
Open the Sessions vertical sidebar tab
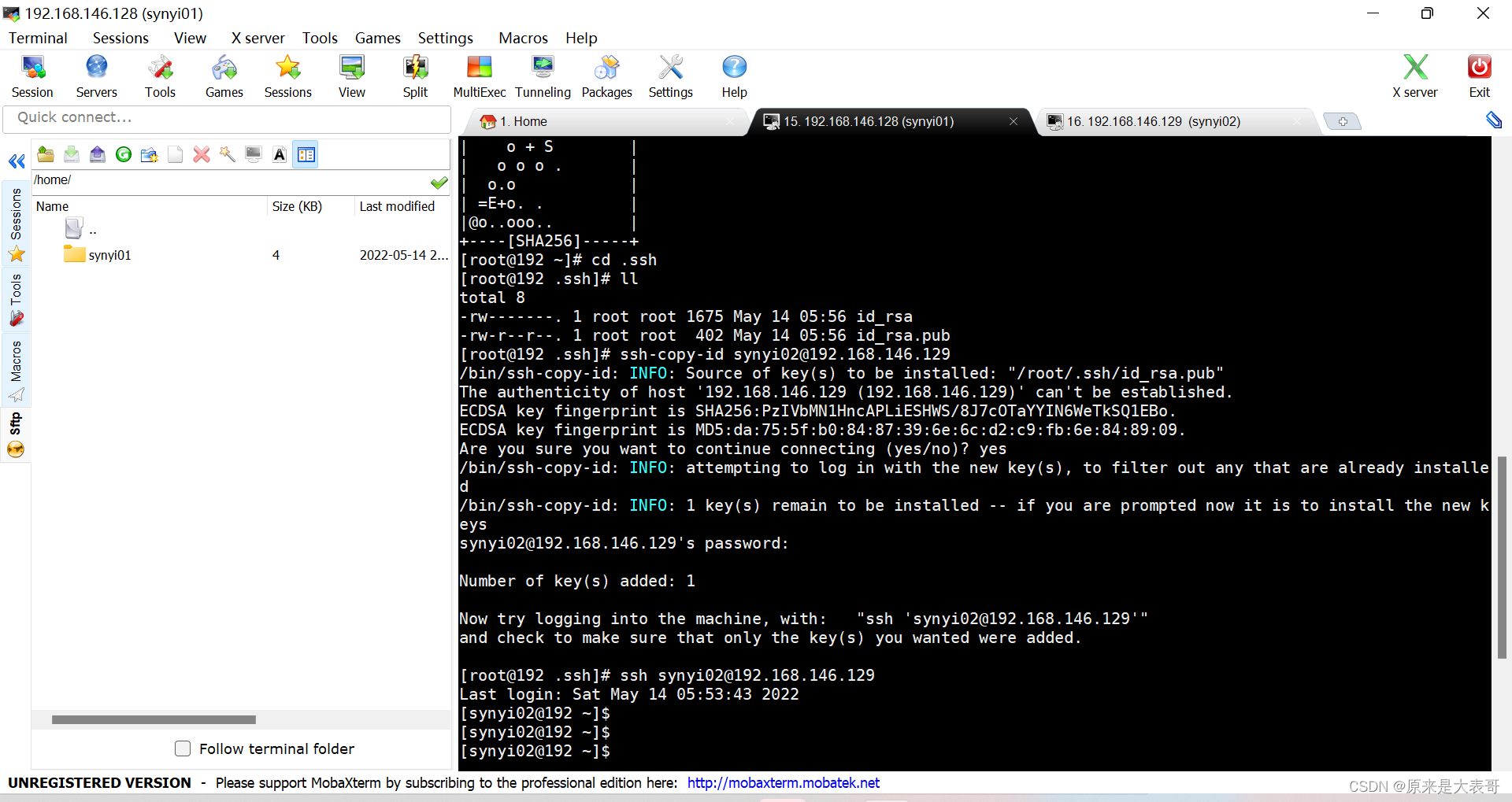pyautogui.click(x=16, y=224)
